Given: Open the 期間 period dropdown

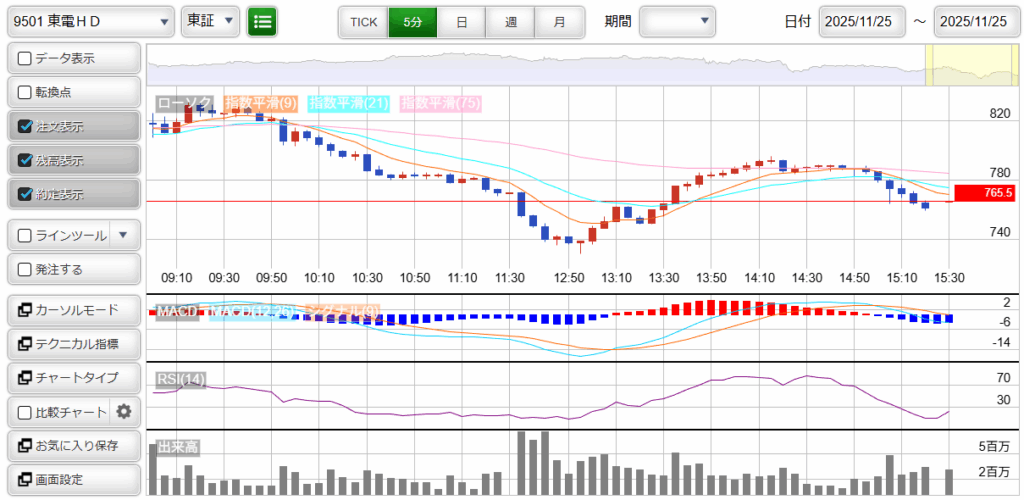Looking at the screenshot, I should click(677, 21).
